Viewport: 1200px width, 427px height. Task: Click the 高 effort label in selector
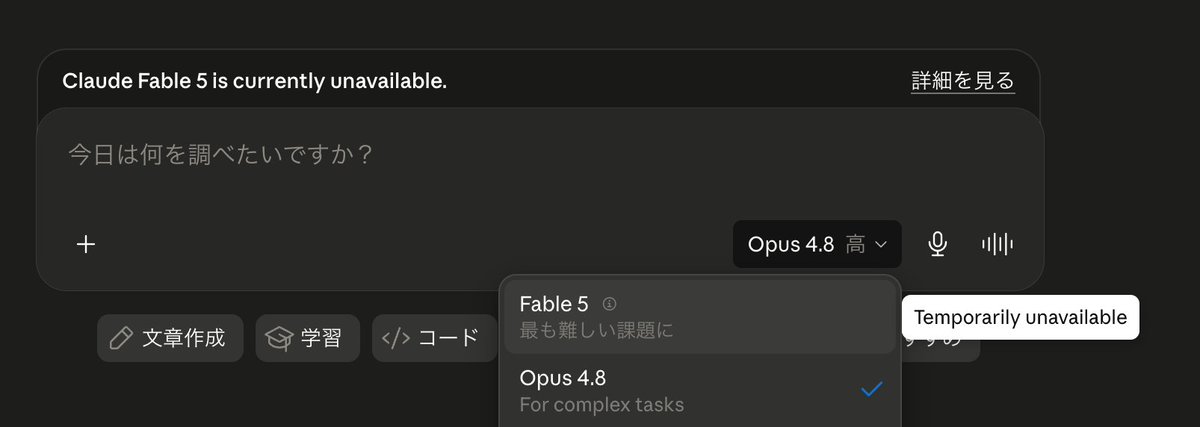855,244
